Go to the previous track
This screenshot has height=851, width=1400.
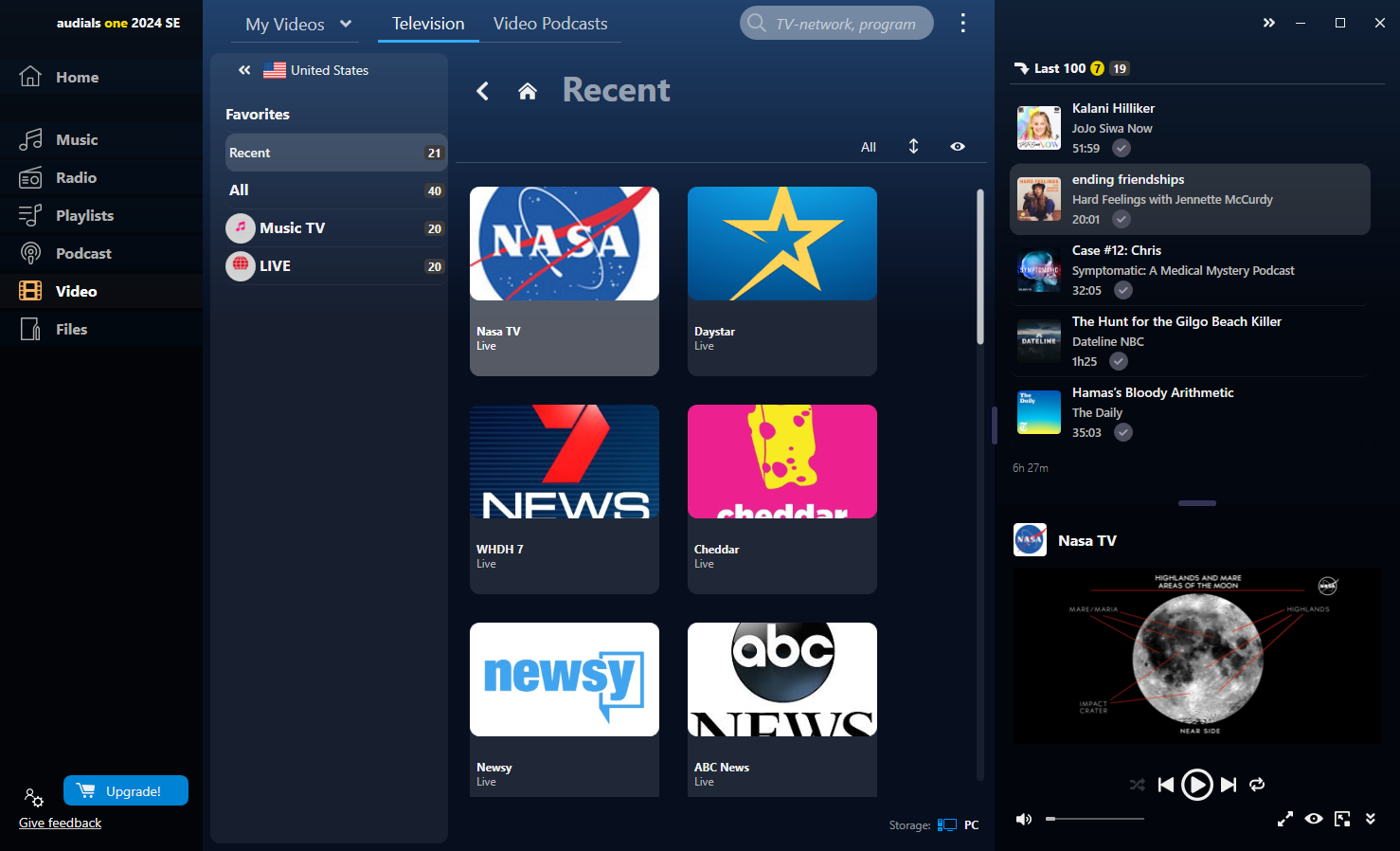coord(1166,785)
